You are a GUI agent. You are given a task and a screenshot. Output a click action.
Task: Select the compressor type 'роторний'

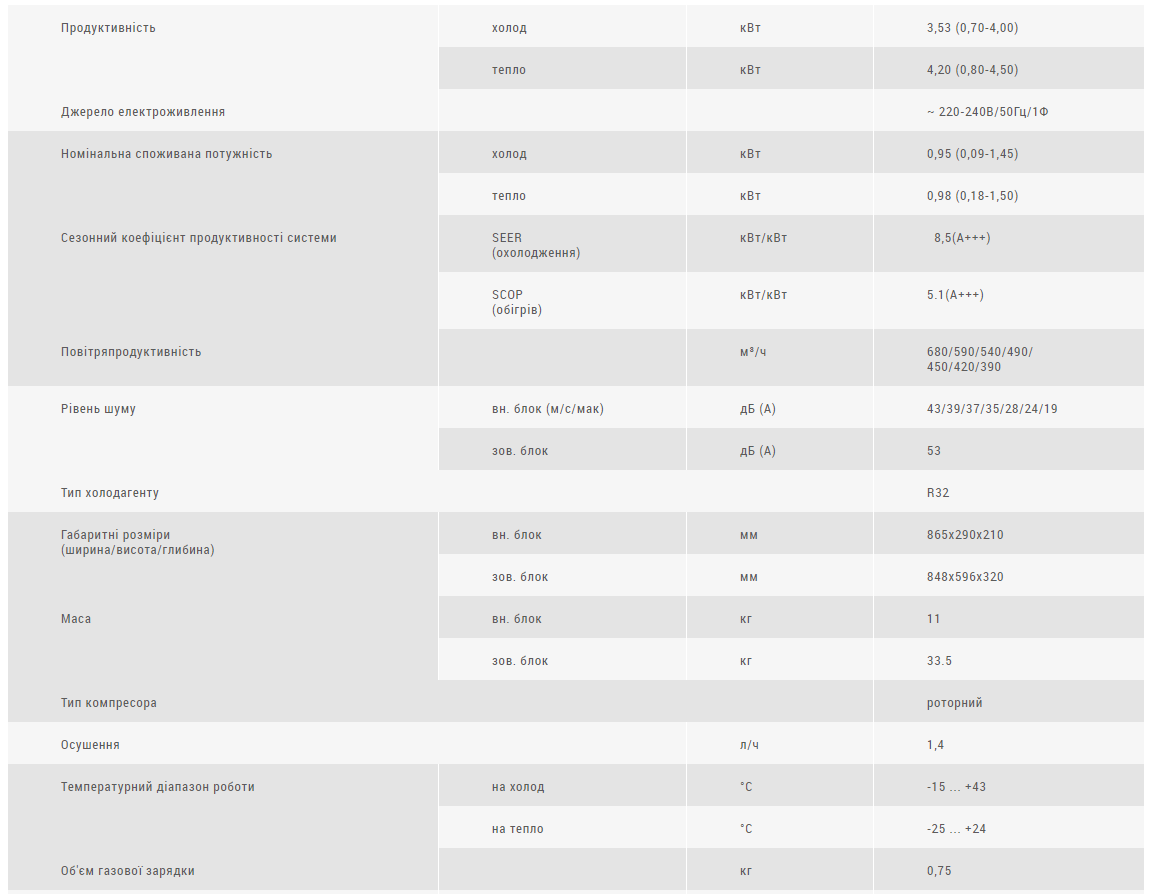[954, 703]
